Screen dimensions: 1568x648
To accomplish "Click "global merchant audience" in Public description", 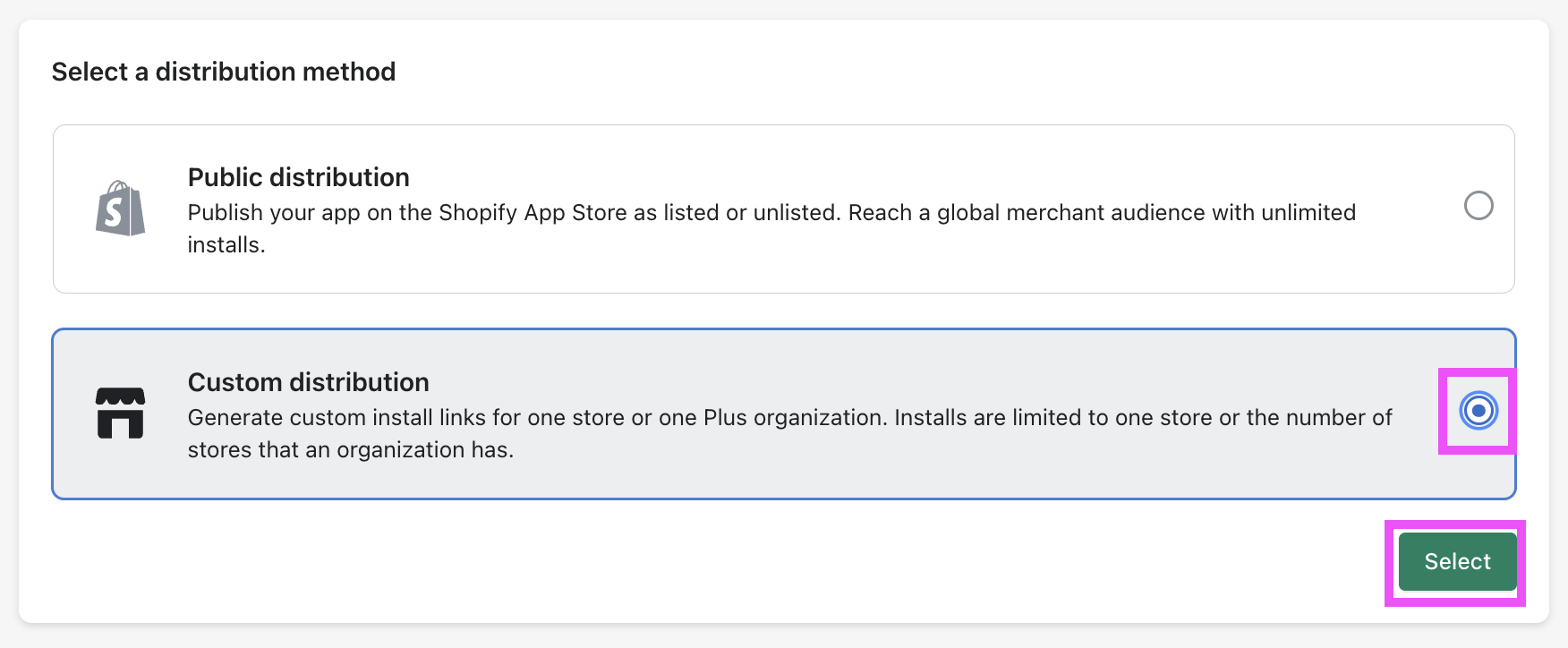I will click(x=1070, y=213).
